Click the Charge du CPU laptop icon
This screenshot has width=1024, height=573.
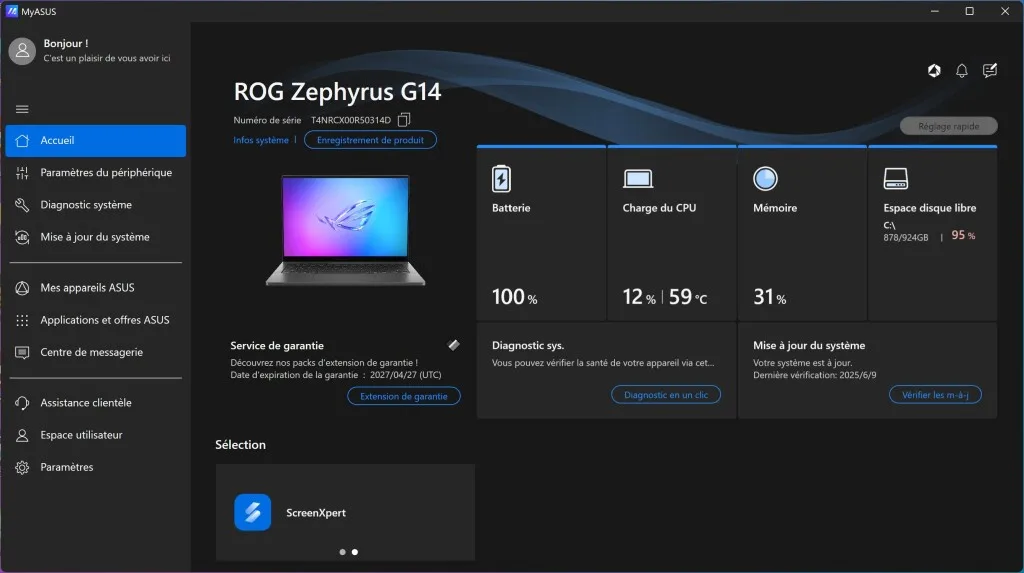pyautogui.click(x=637, y=178)
